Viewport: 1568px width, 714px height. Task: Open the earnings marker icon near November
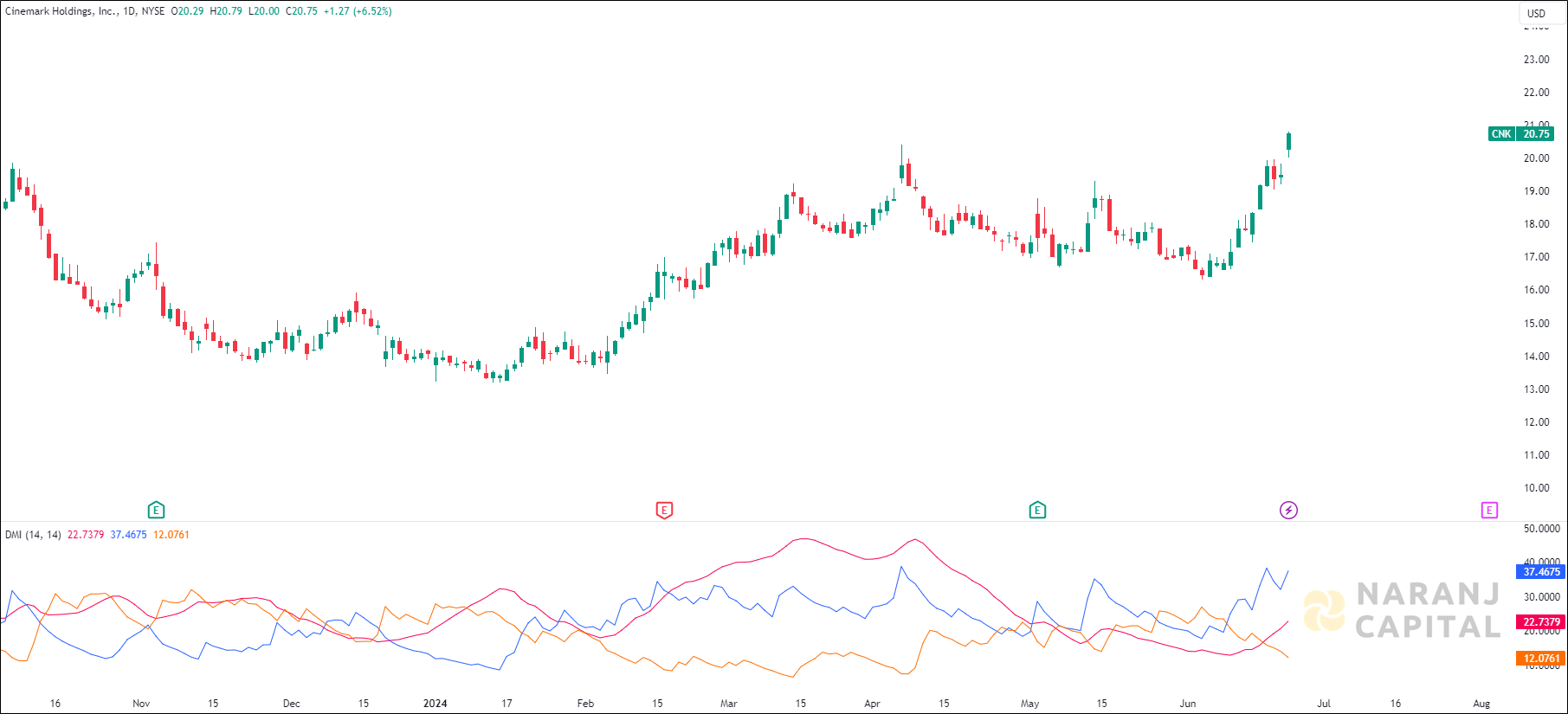pyautogui.click(x=156, y=510)
